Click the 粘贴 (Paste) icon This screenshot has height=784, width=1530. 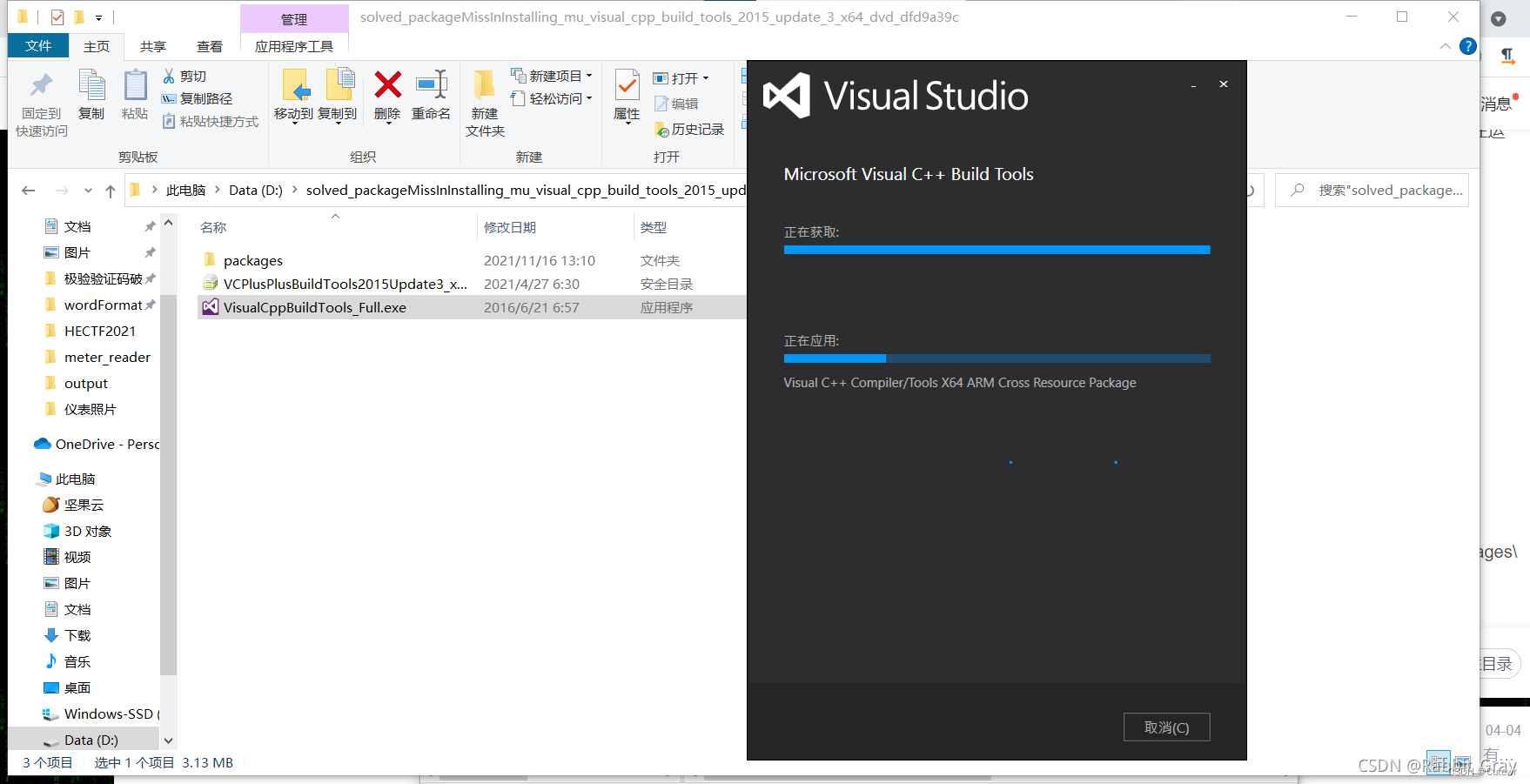tap(135, 97)
